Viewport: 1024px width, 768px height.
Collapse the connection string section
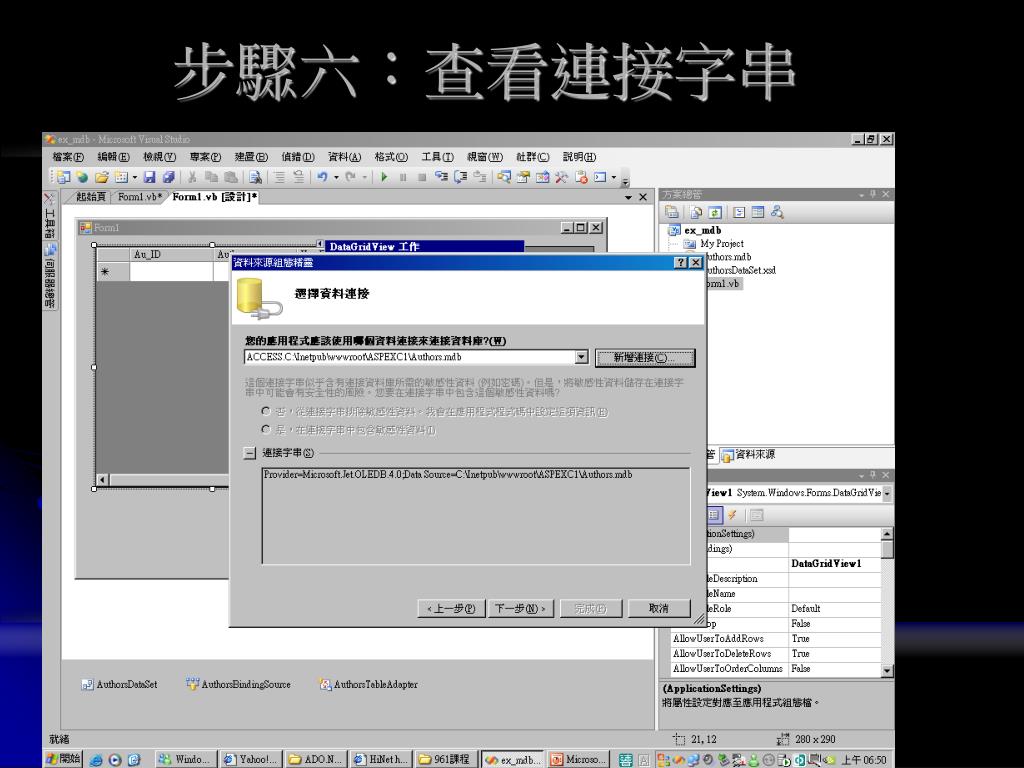point(249,453)
